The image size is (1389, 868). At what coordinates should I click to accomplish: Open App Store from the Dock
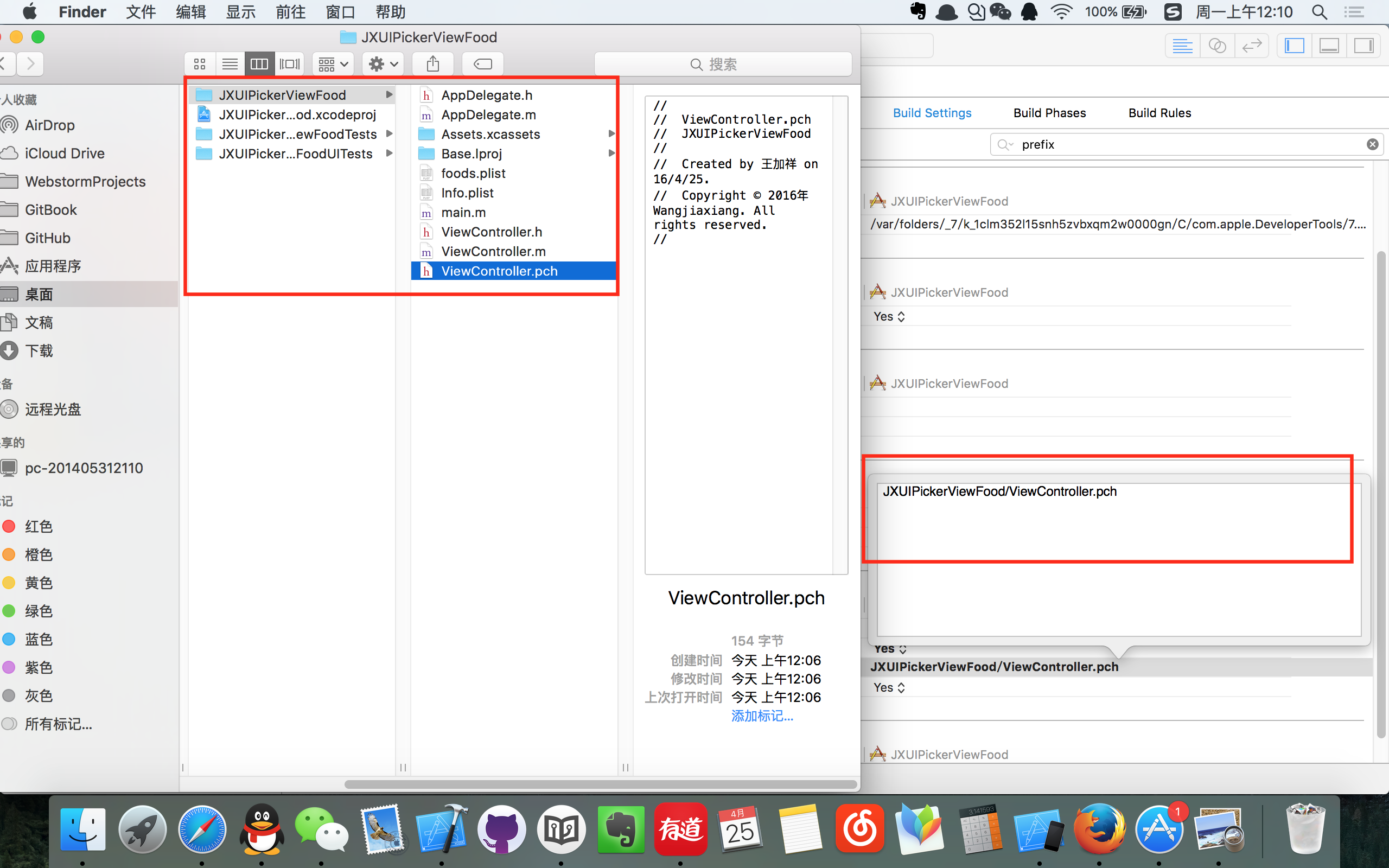1159,828
